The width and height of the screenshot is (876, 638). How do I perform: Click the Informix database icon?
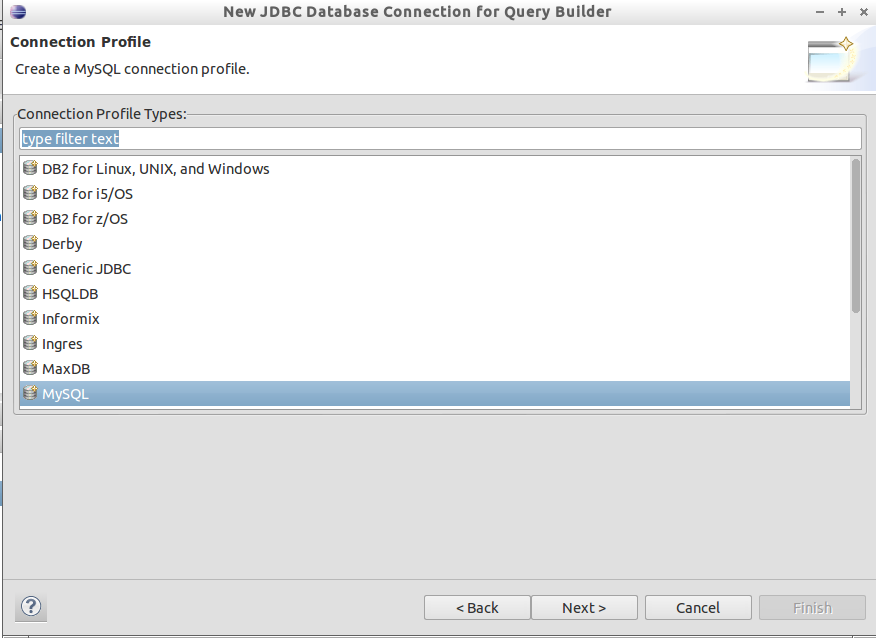[x=30, y=318]
